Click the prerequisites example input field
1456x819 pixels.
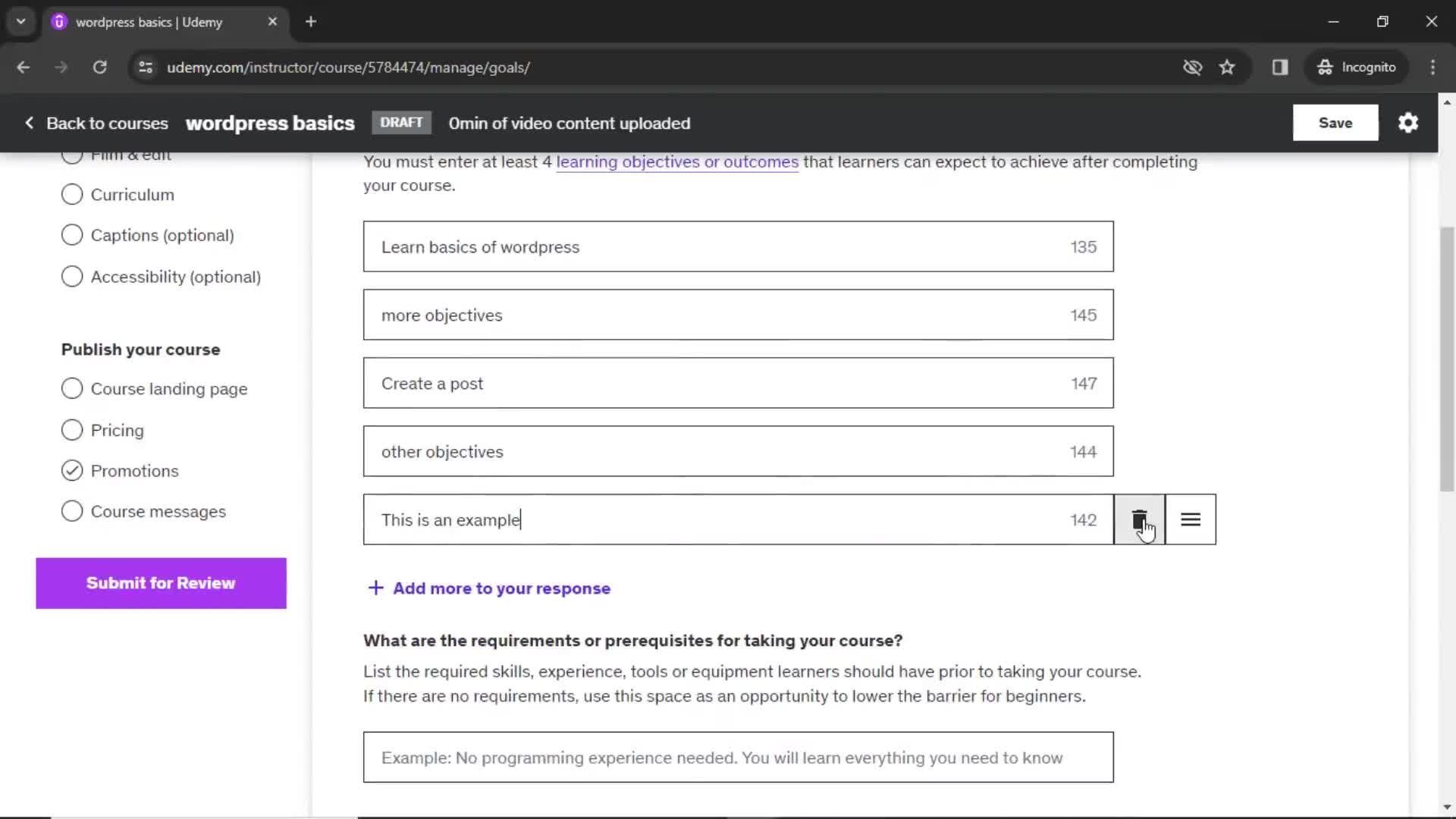(739, 758)
